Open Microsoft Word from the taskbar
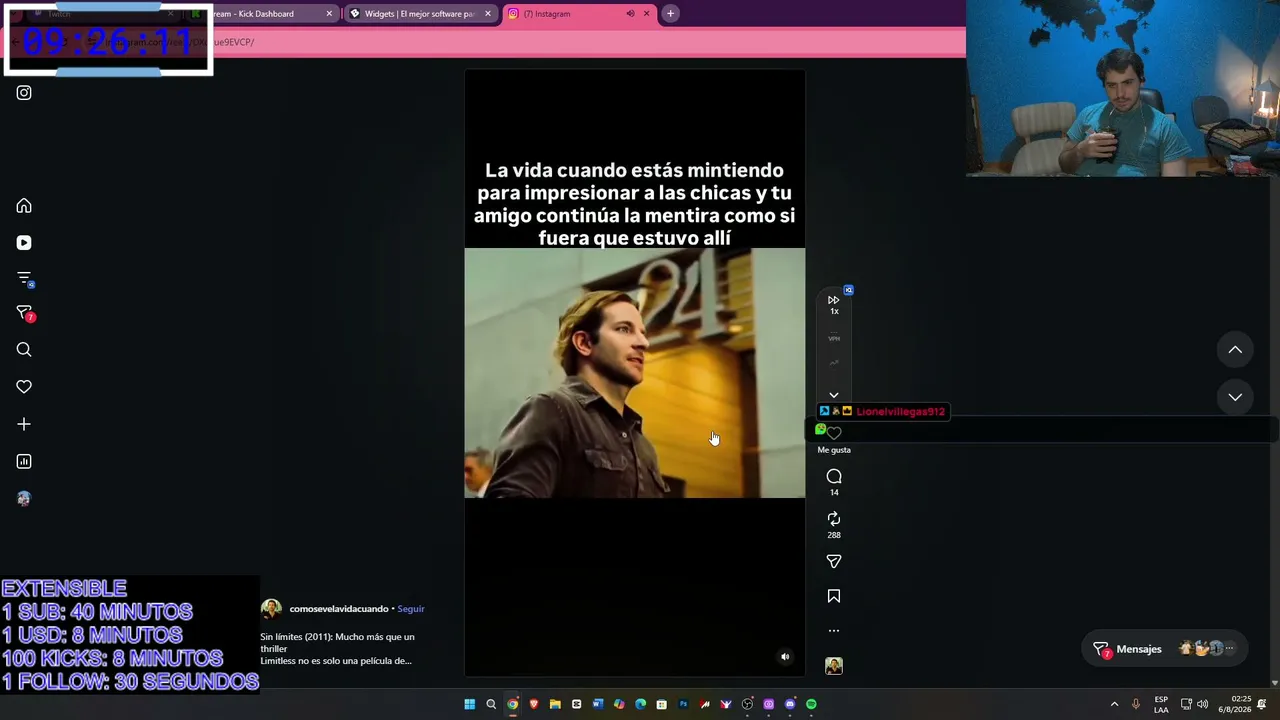Screen dimensions: 1280x720 click(x=598, y=704)
